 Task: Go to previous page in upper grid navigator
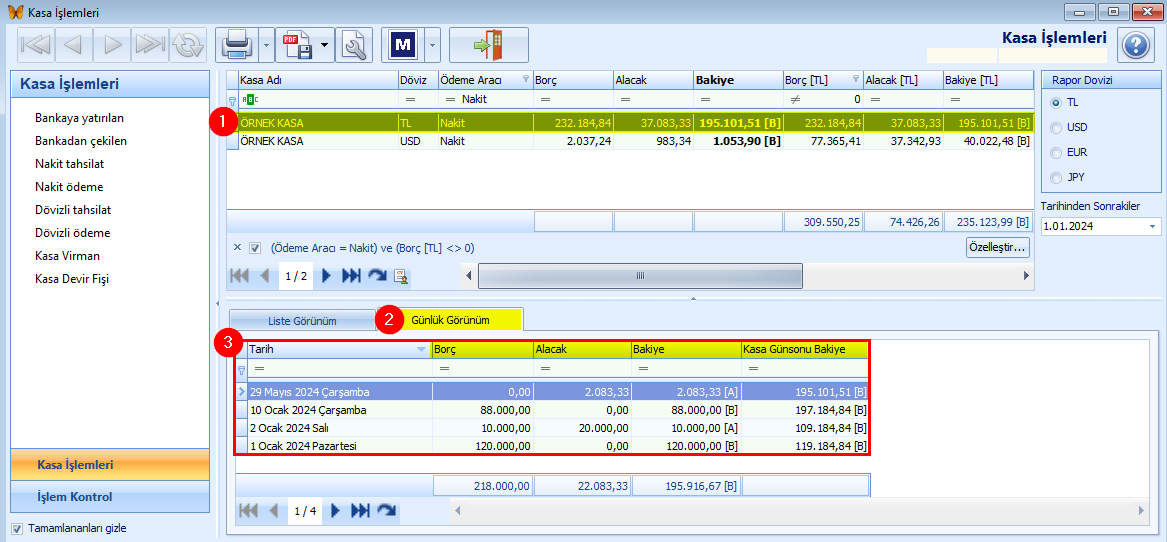pos(265,276)
